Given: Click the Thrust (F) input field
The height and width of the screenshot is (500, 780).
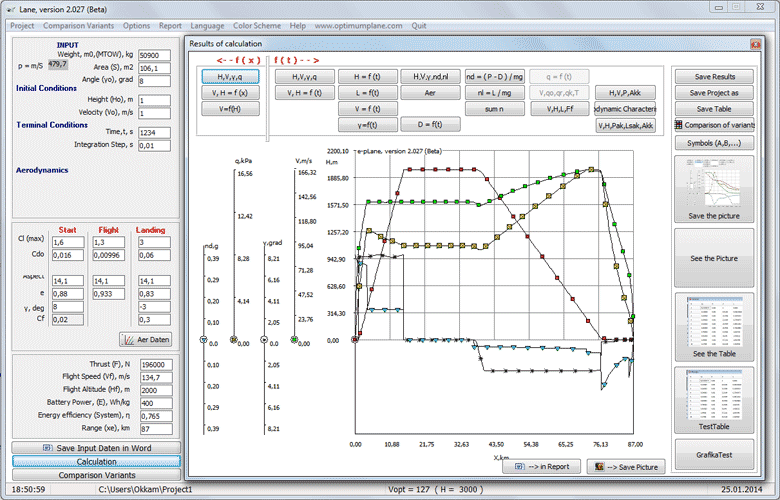Looking at the screenshot, I should (158, 365).
